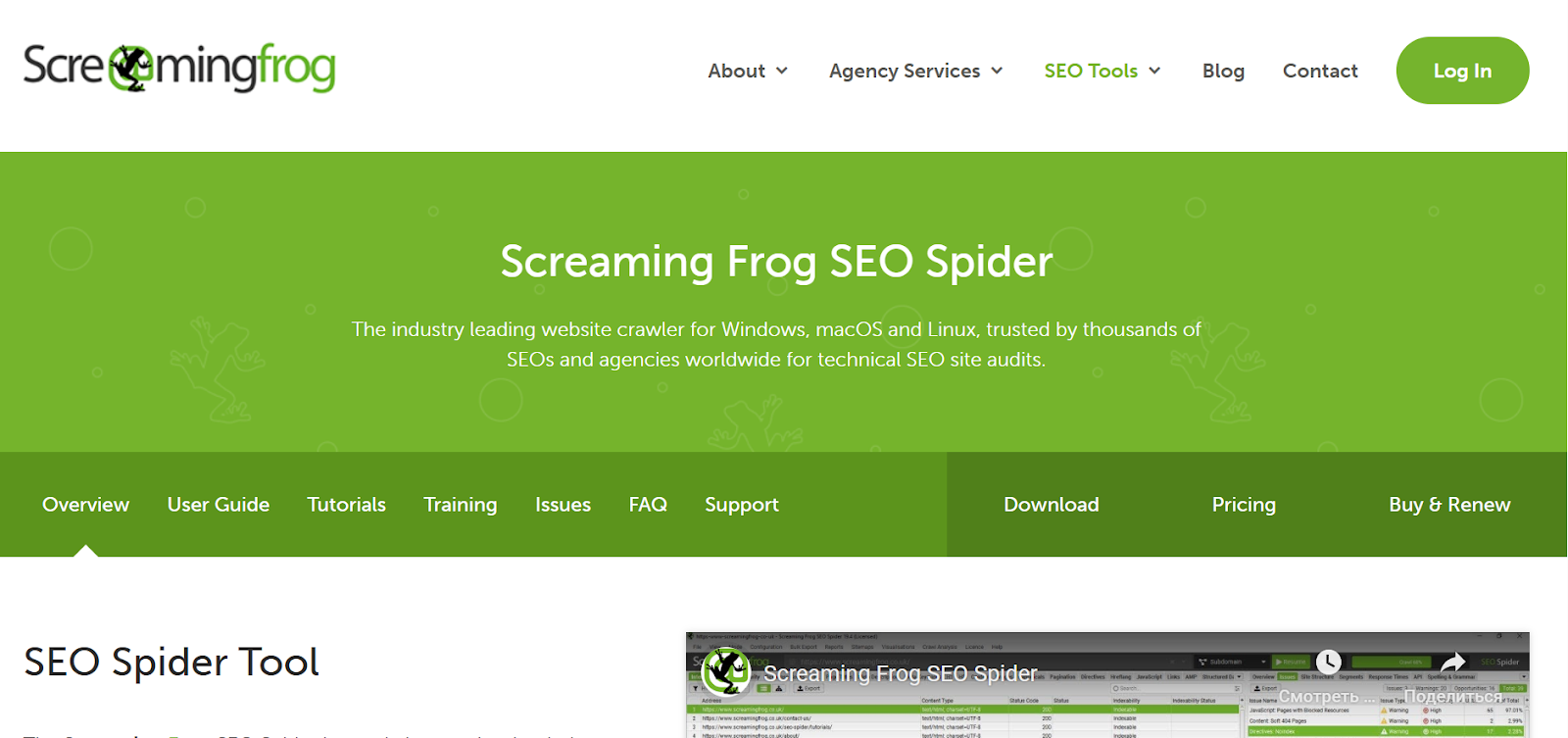The height and width of the screenshot is (738, 1568).
Task: View the FAQ tab
Action: (x=648, y=505)
